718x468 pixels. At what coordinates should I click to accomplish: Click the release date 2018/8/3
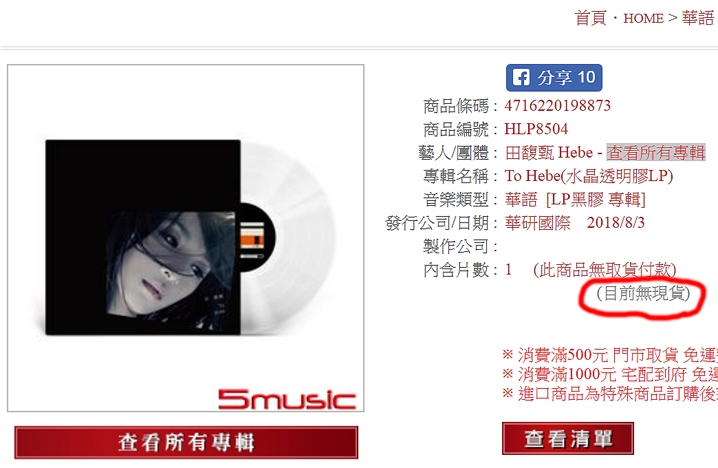[x=615, y=223]
